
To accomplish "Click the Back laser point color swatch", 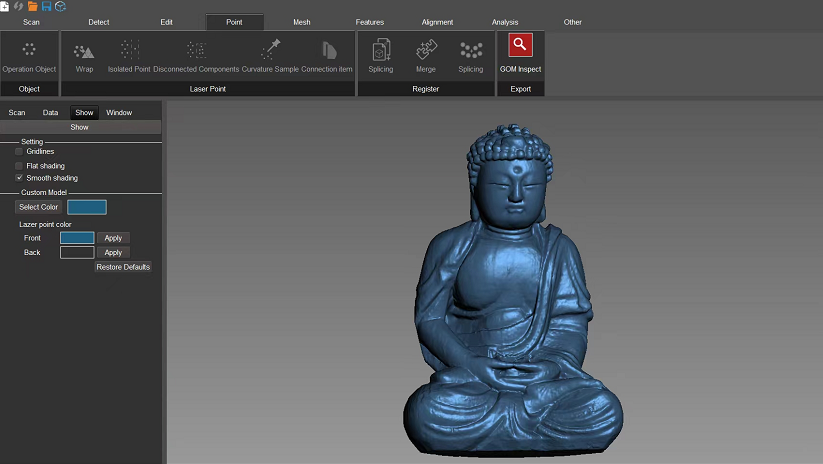I will click(77, 252).
